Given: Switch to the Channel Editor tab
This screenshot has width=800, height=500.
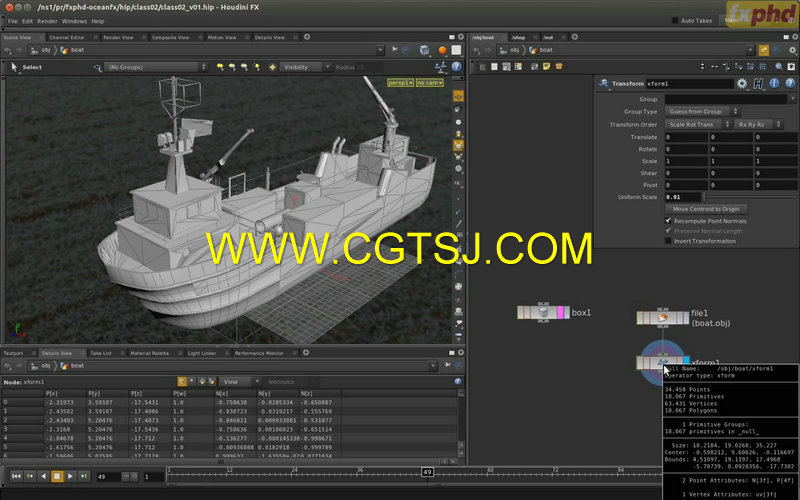Looking at the screenshot, I should coord(67,37).
